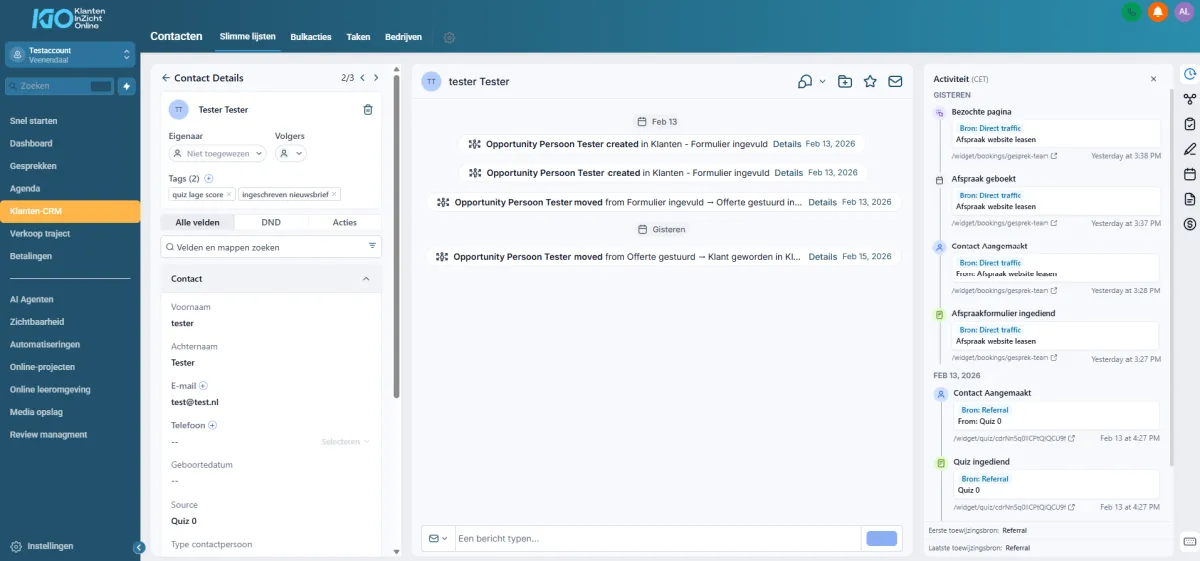Open gesprek-team link under Bezochte pagina

[1004, 156]
